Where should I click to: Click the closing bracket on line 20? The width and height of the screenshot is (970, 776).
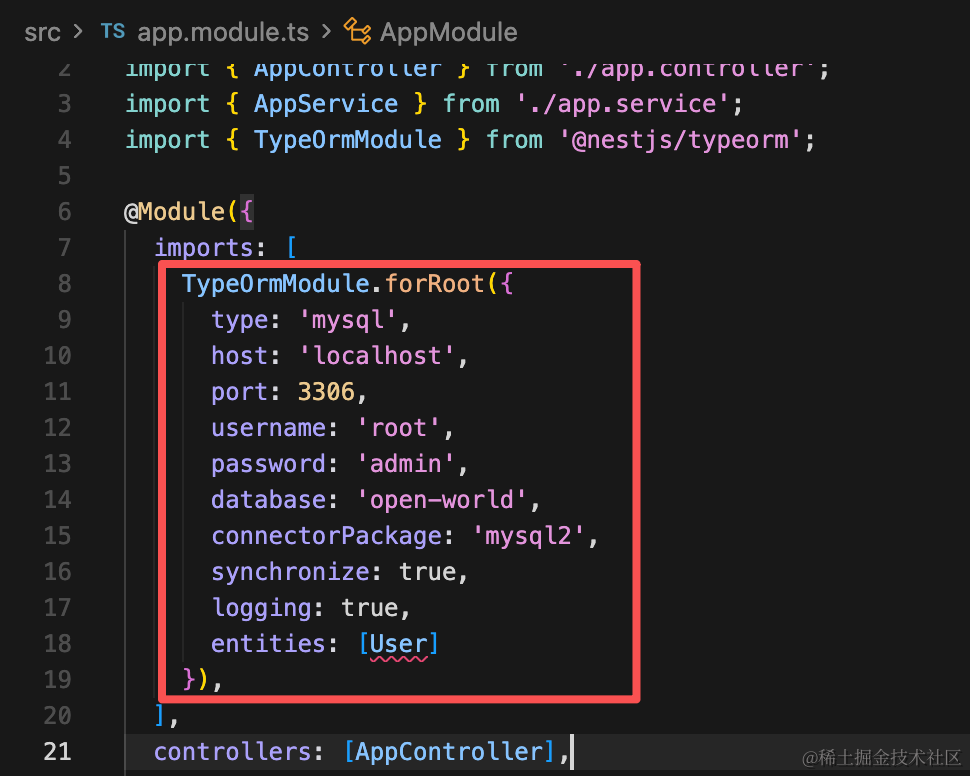click(159, 715)
